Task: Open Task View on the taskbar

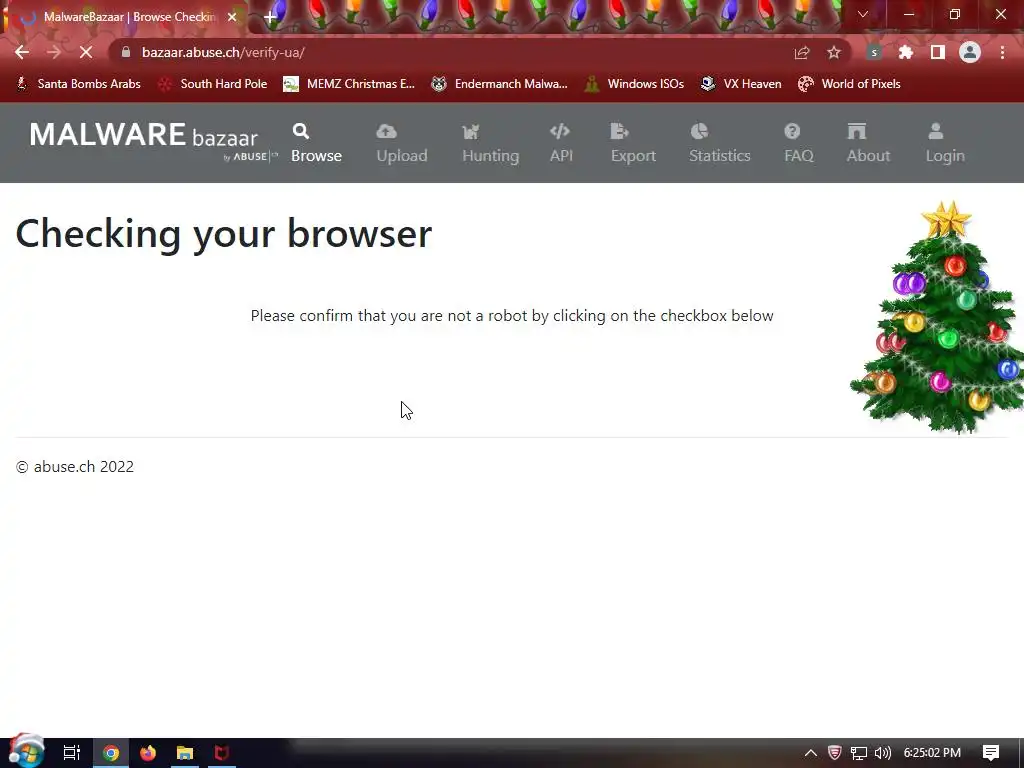Action: [x=72, y=753]
